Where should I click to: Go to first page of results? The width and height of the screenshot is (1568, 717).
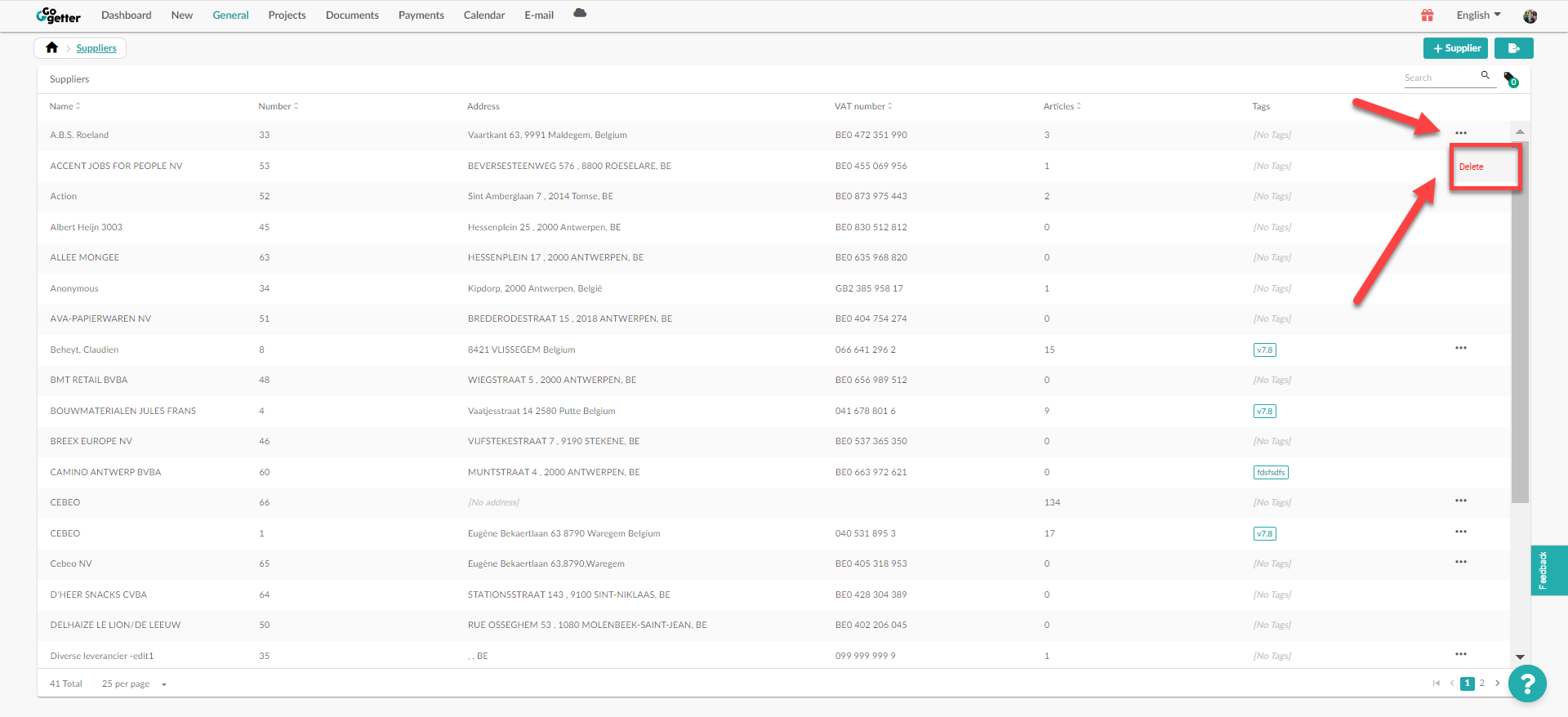[x=1437, y=684]
